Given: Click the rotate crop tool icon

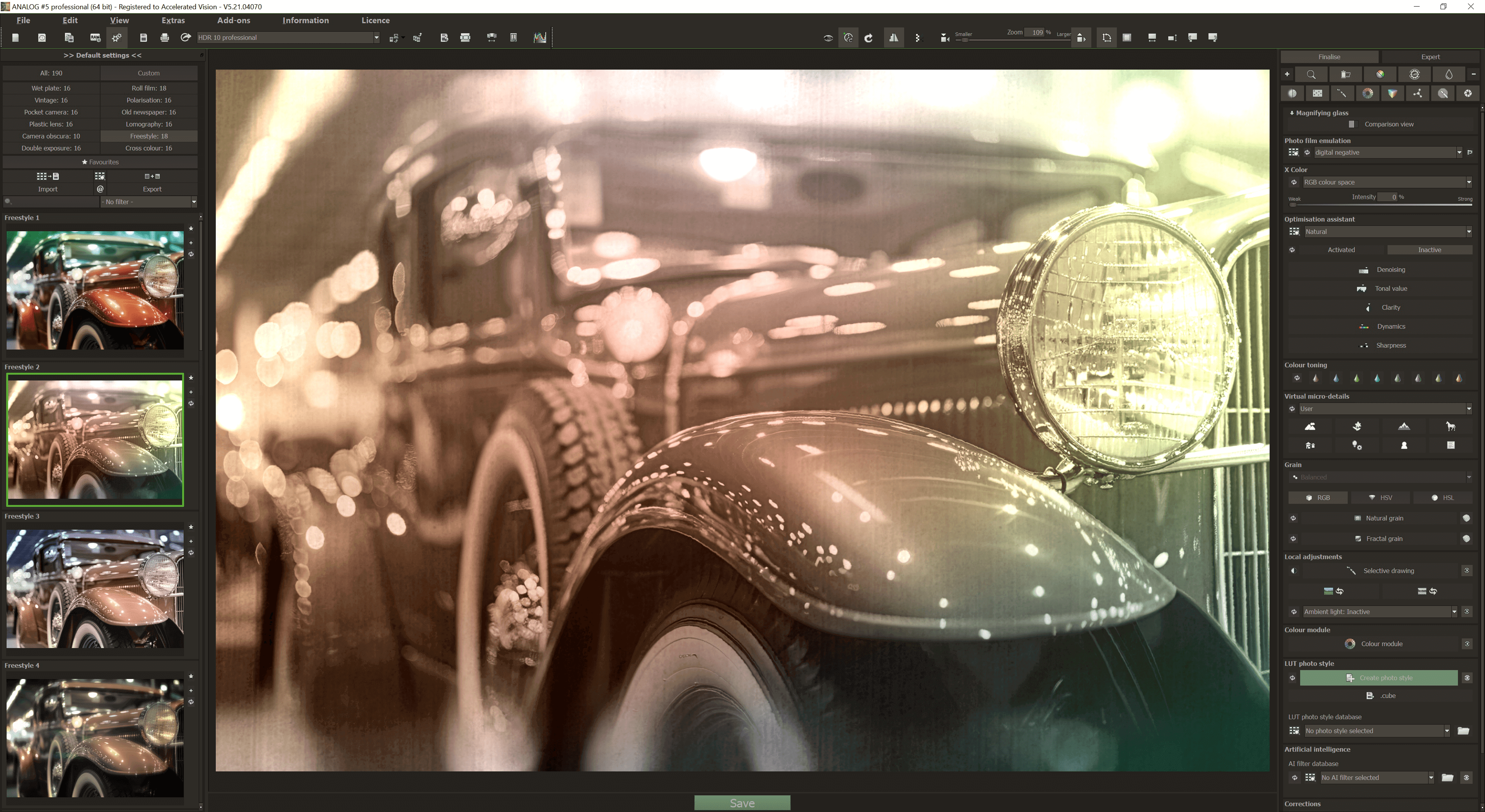Looking at the screenshot, I should [x=1106, y=38].
